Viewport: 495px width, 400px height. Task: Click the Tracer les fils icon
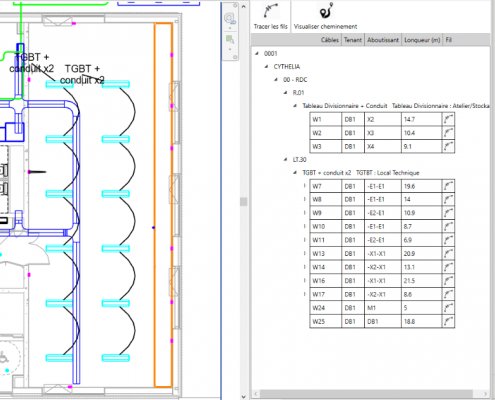coord(270,11)
